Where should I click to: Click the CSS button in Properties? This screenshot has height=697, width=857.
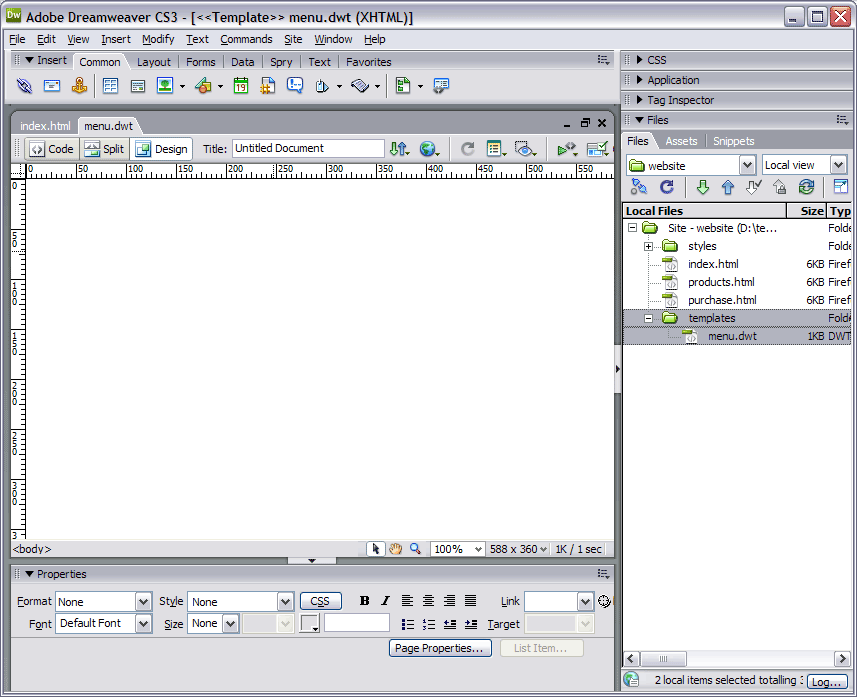click(x=320, y=601)
